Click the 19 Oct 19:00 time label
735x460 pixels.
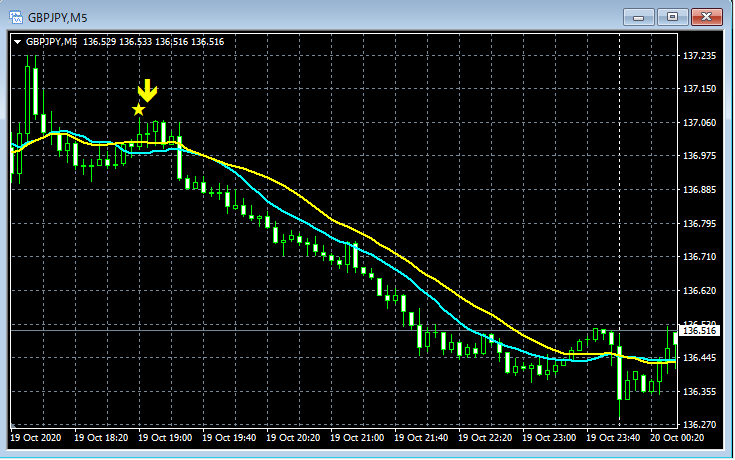coord(165,437)
